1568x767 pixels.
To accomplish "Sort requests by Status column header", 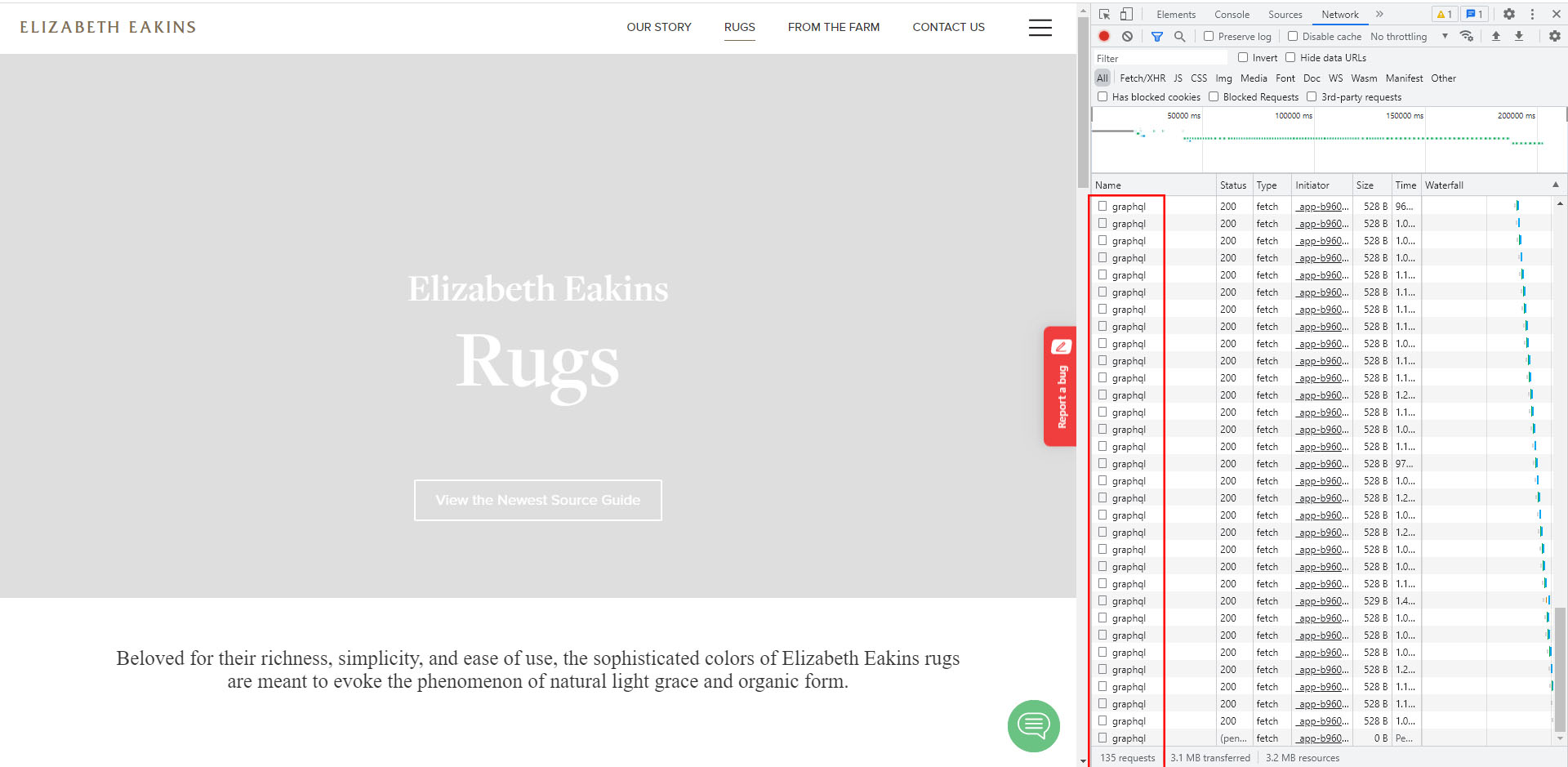I will click(1234, 185).
